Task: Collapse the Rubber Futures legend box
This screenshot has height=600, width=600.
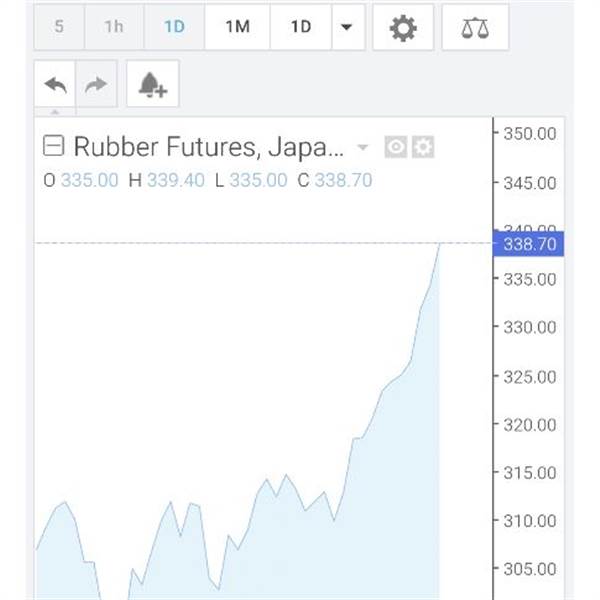Action: [54, 148]
